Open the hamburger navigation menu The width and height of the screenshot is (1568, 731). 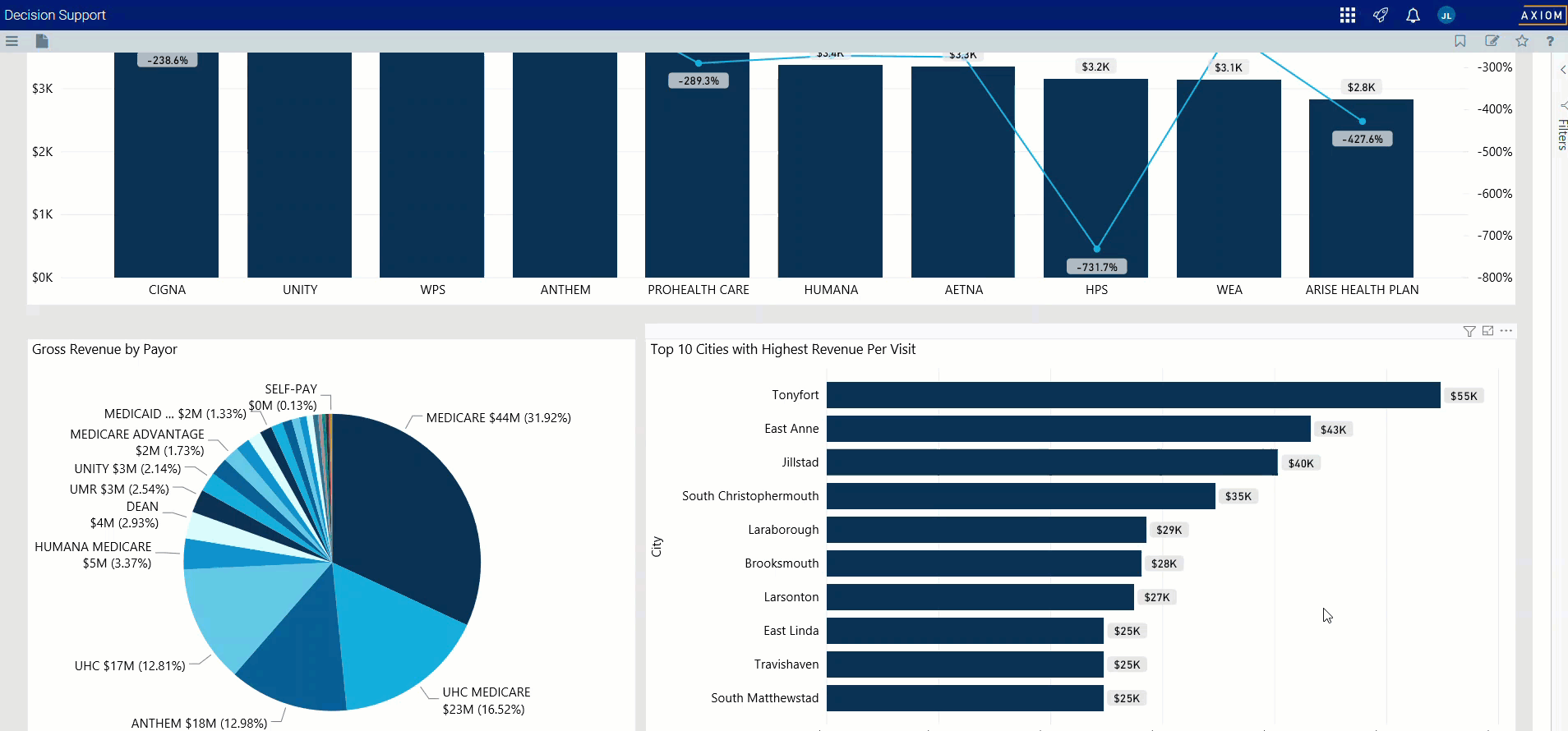coord(12,41)
